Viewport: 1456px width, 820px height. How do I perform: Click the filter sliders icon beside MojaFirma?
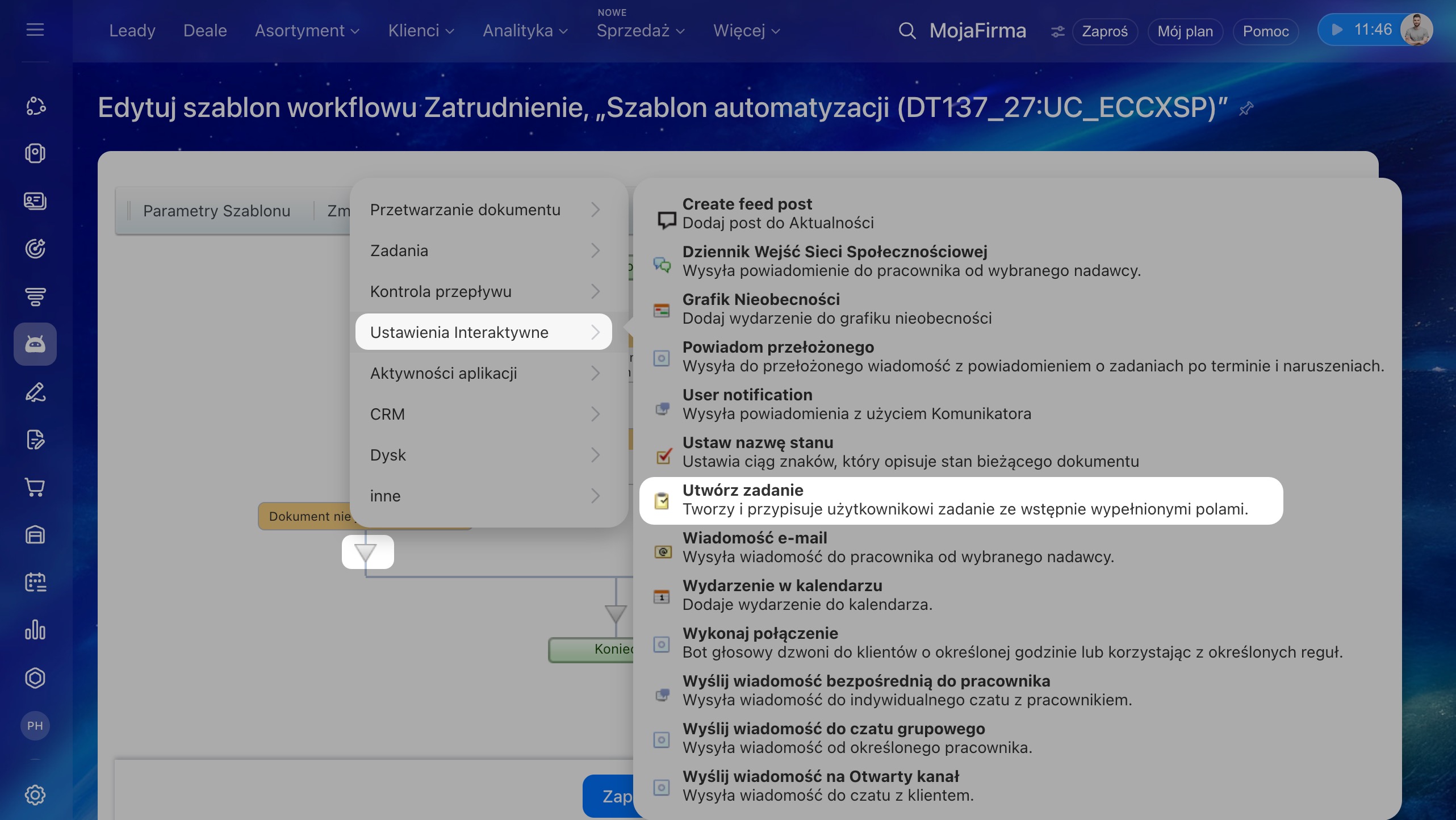click(1057, 32)
